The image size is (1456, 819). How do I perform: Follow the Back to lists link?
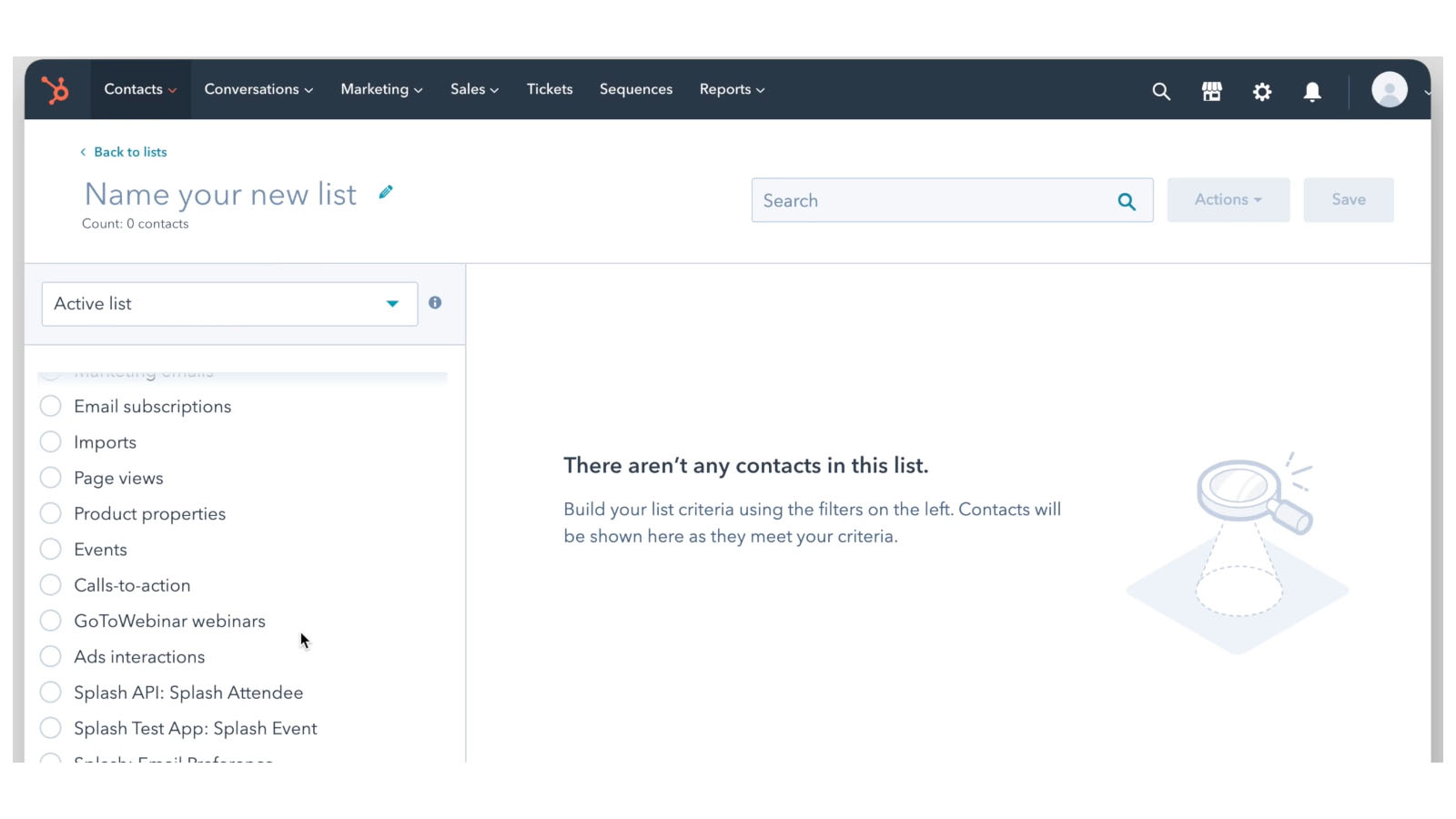129,152
